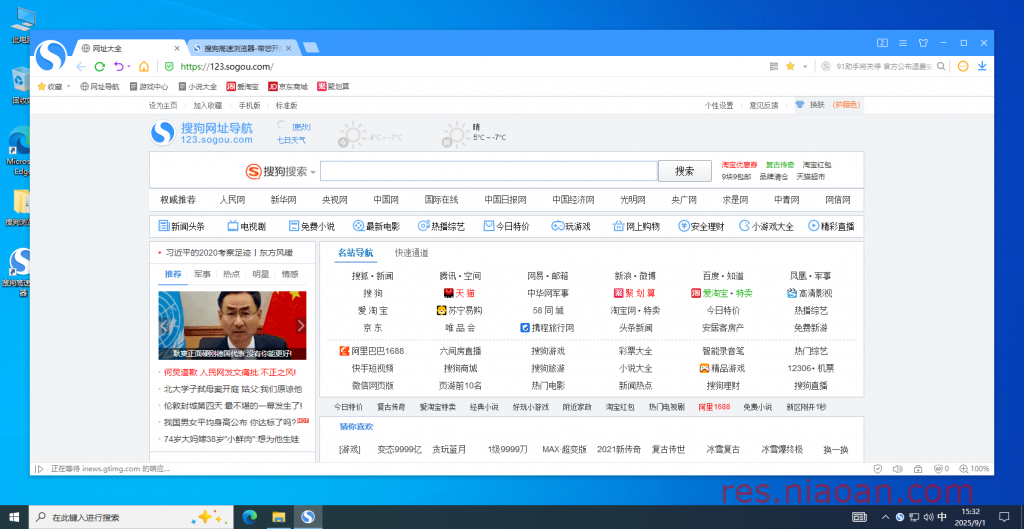Open the 免费小说 category

tap(312, 227)
